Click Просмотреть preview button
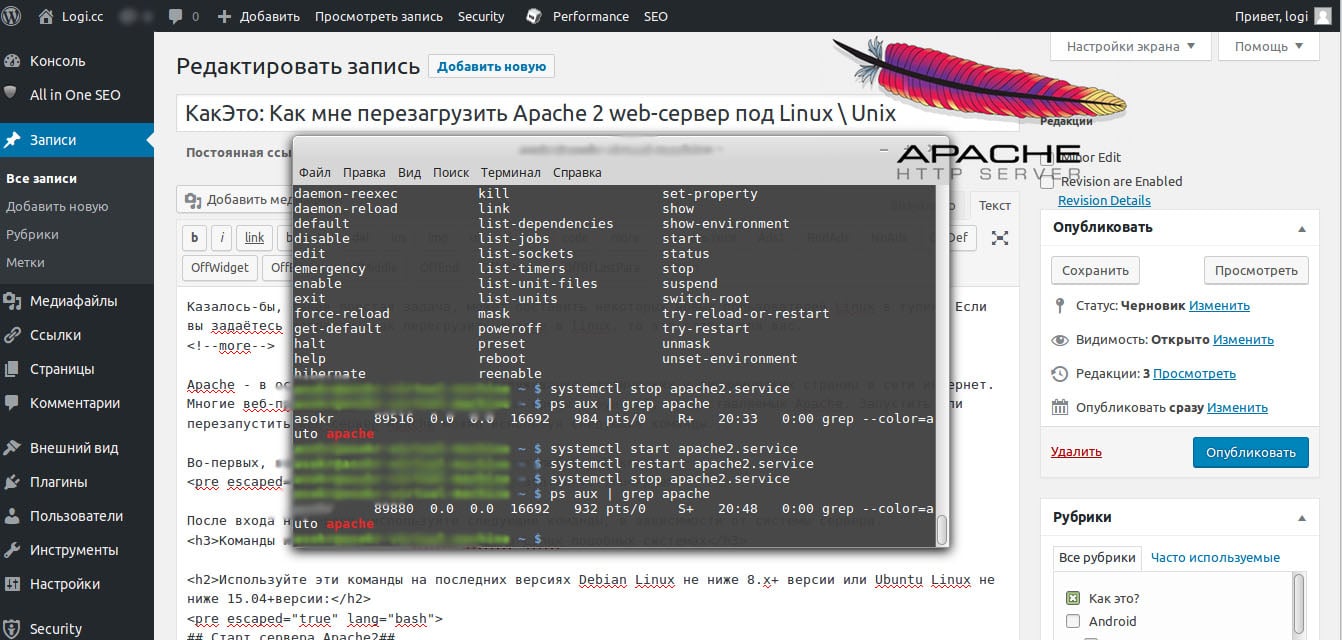The image size is (1342, 640). coord(1256,270)
